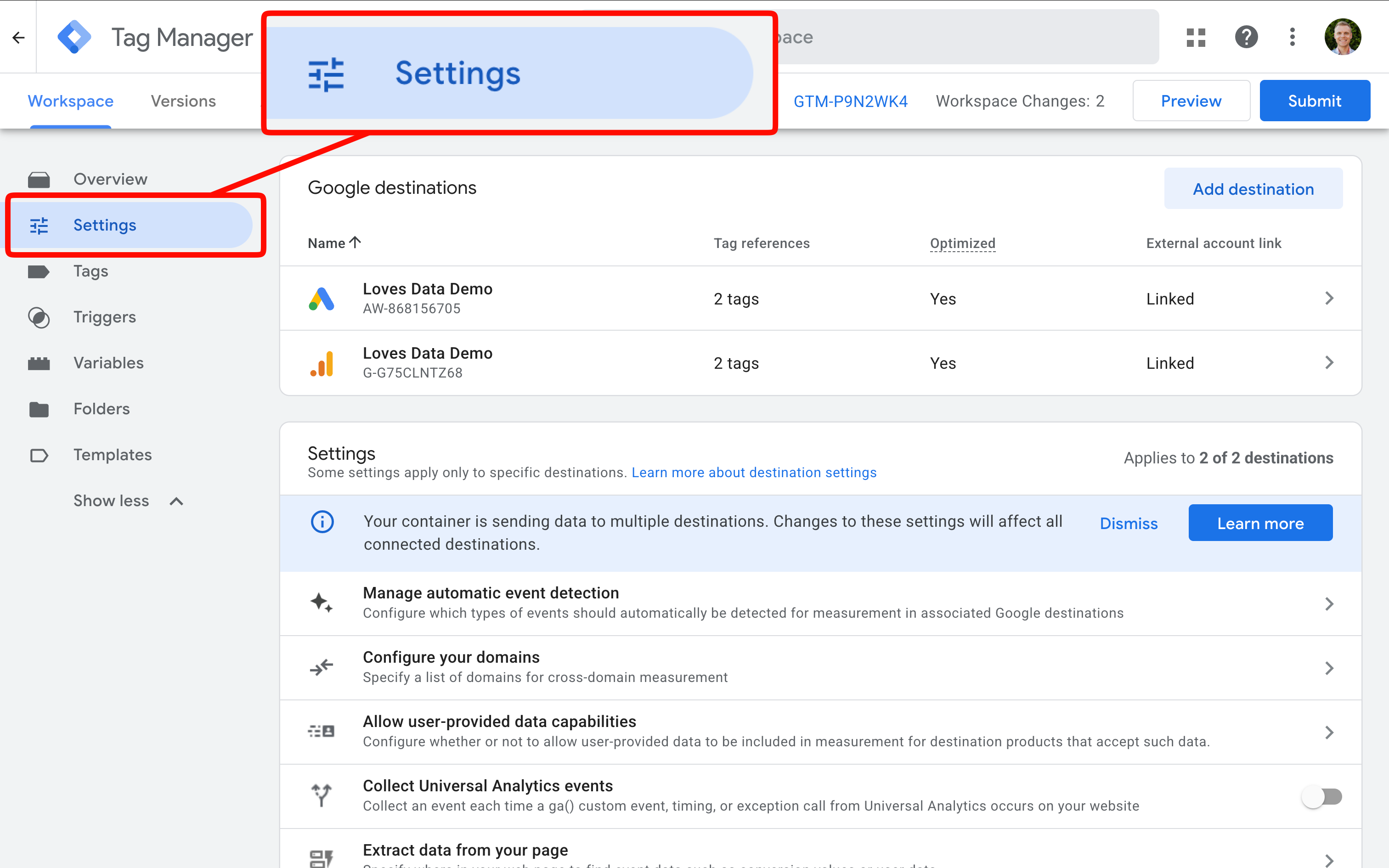
Task: Click the Configure your domains arrows icon
Action: (x=322, y=667)
